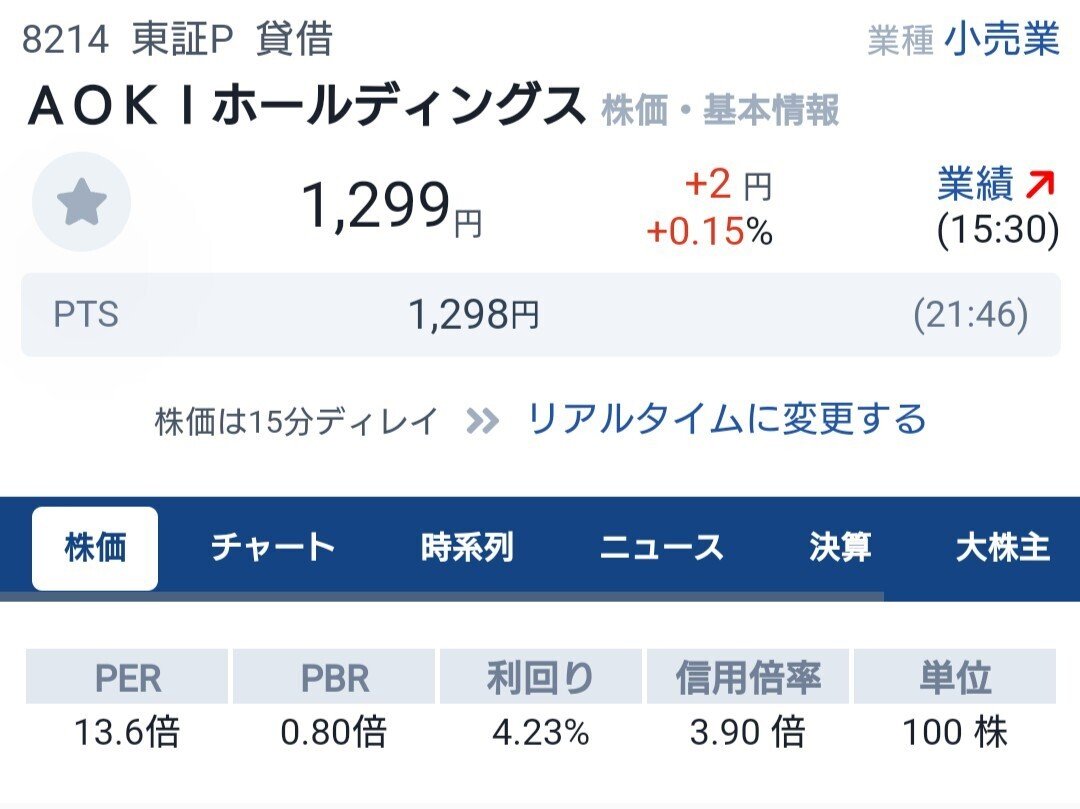1080x809 pixels.
Task: Open the チャート tab
Action: 272,548
